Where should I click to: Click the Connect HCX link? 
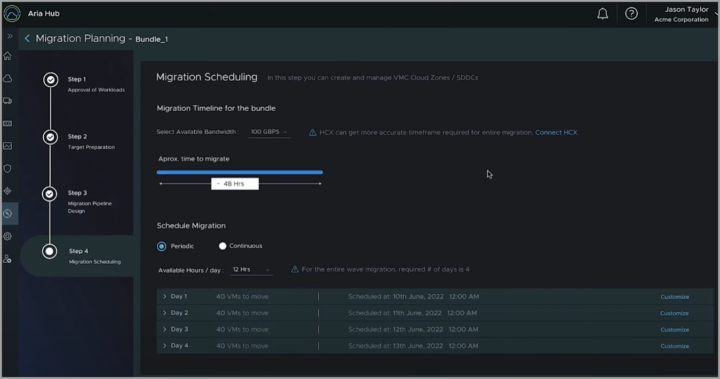[556, 132]
